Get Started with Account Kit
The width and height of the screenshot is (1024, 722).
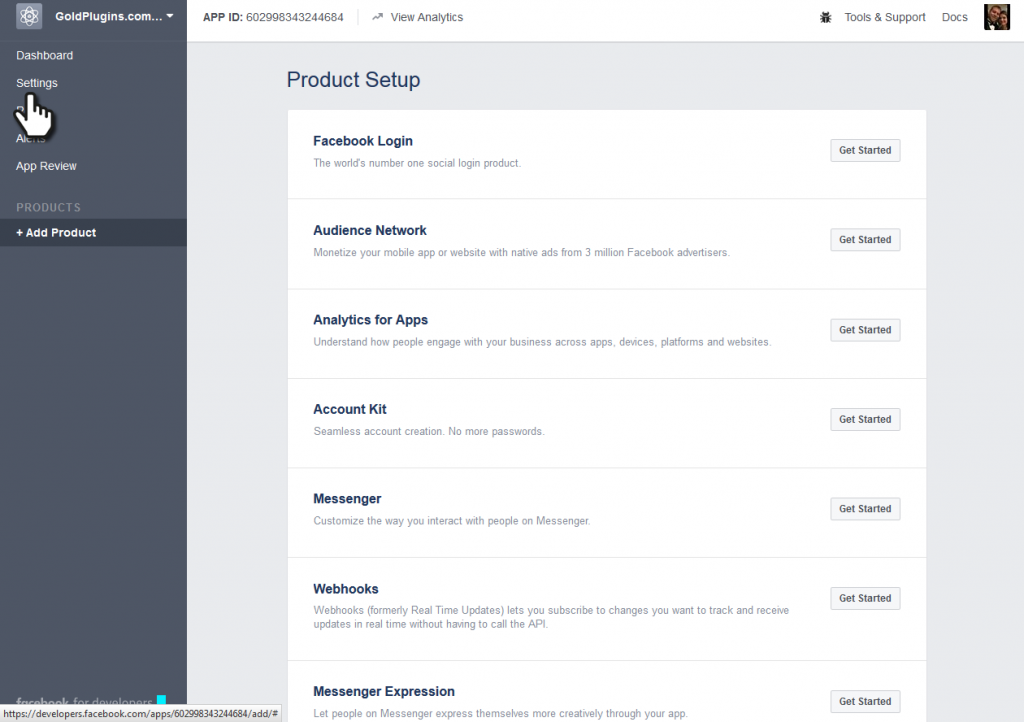864,419
